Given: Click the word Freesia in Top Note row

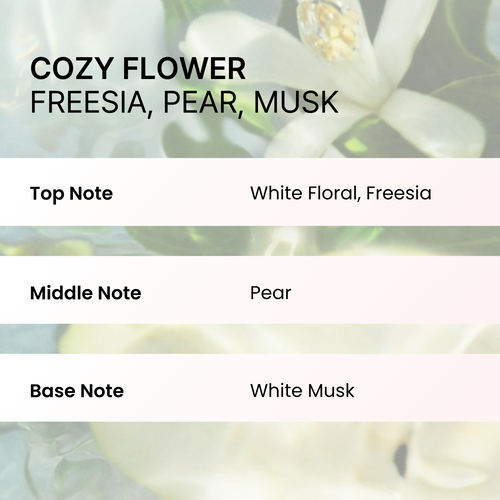Looking at the screenshot, I should point(399,193).
